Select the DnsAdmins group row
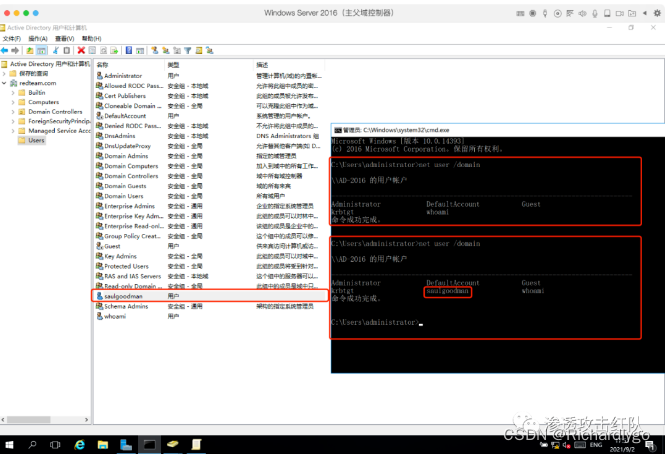Screen dimensions: 666x454 pyautogui.click(x=209, y=136)
